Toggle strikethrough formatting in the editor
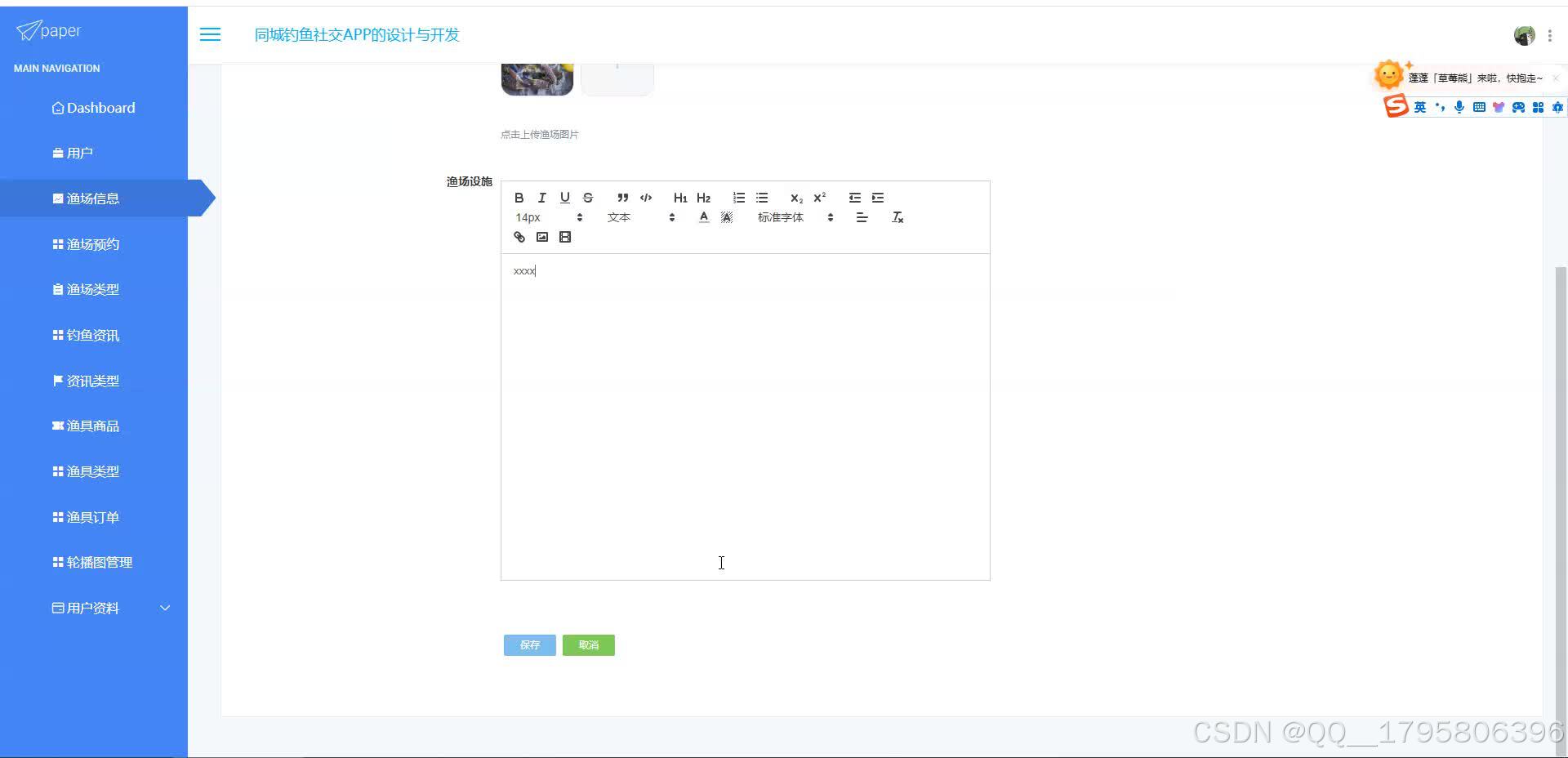Image resolution: width=1568 pixels, height=758 pixels. (x=587, y=198)
